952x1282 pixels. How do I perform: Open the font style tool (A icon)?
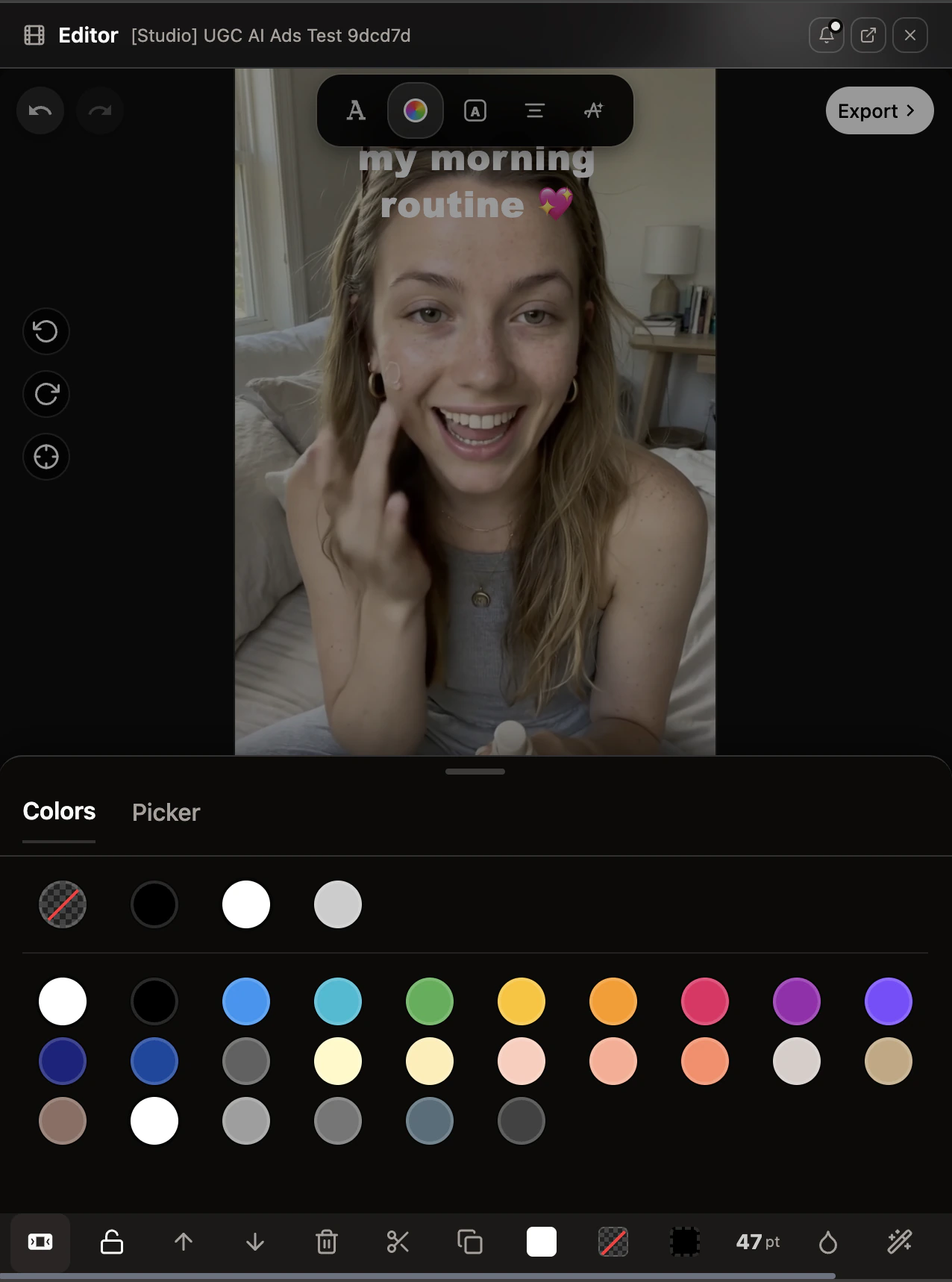click(356, 110)
